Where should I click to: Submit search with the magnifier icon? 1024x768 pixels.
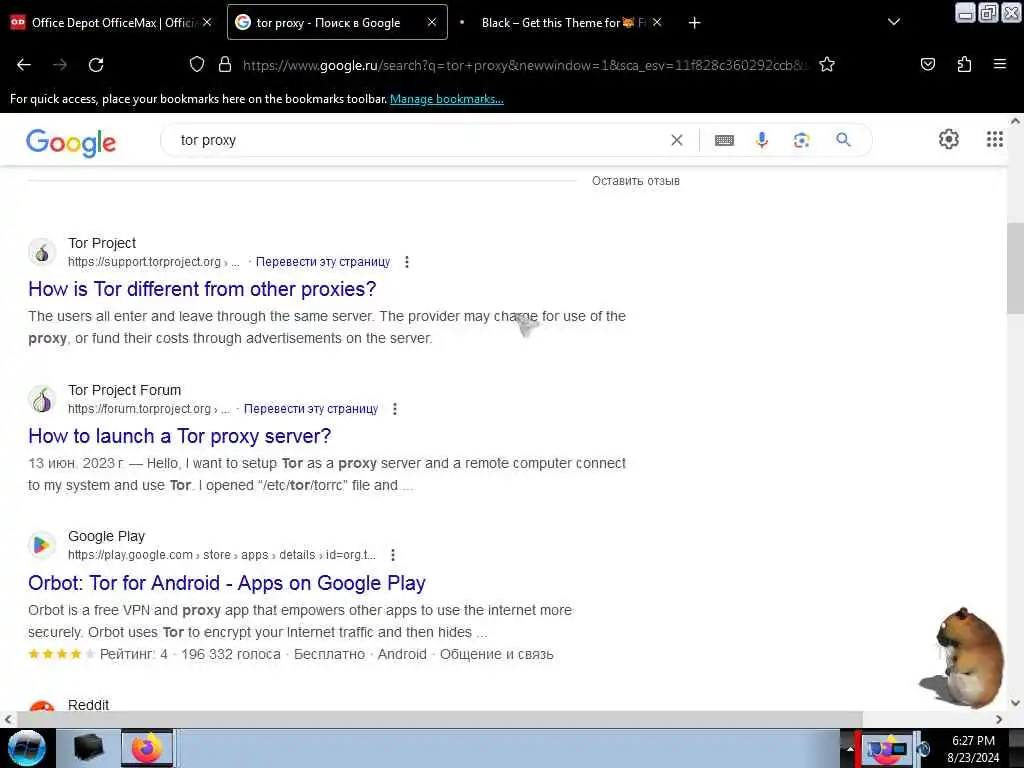(843, 140)
